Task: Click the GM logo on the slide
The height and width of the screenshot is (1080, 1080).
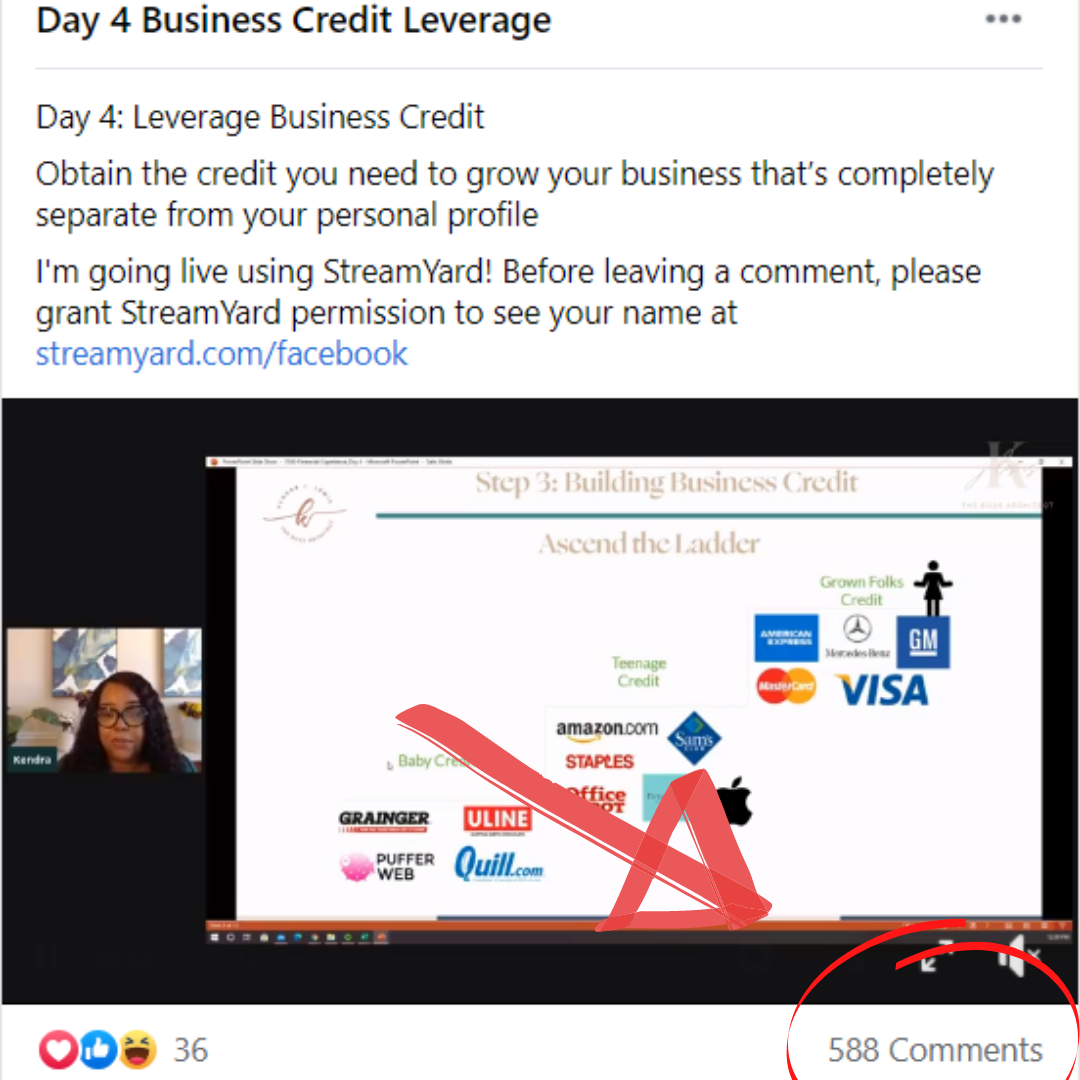Action: (923, 643)
